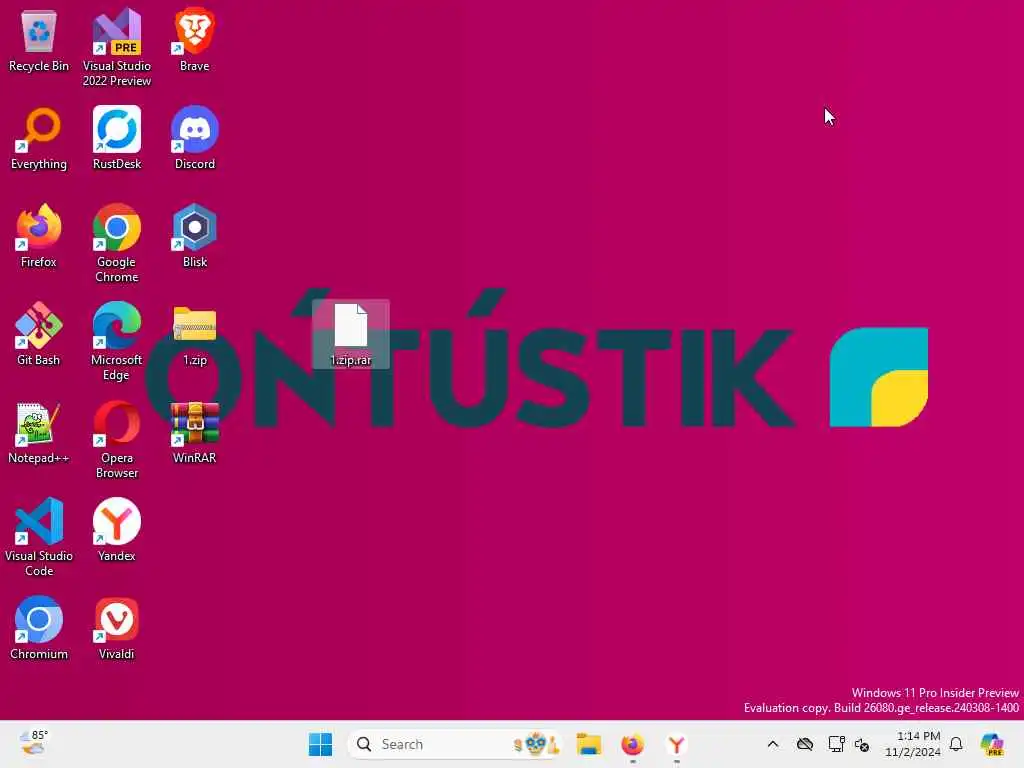
Task: Show hidden system tray icons
Action: (773, 744)
